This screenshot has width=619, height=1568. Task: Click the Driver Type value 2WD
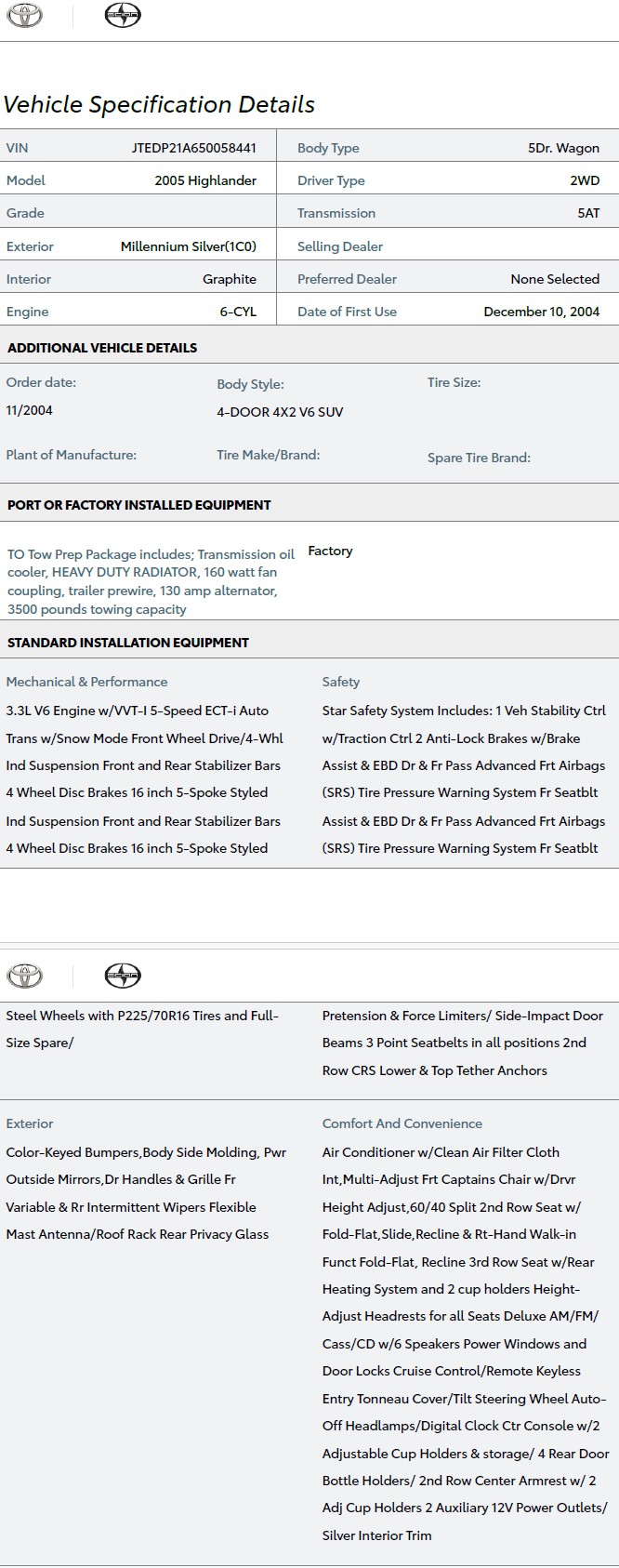click(x=585, y=180)
